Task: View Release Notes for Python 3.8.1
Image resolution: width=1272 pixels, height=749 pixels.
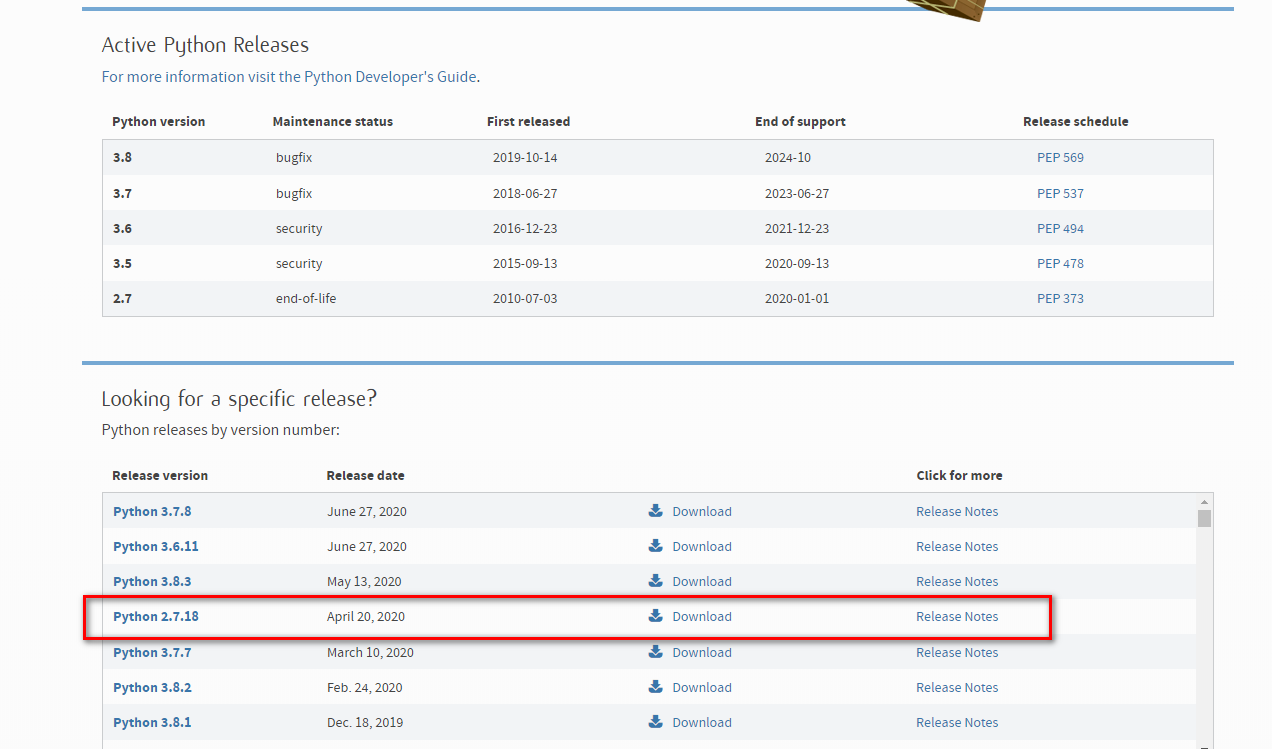Action: (x=957, y=722)
